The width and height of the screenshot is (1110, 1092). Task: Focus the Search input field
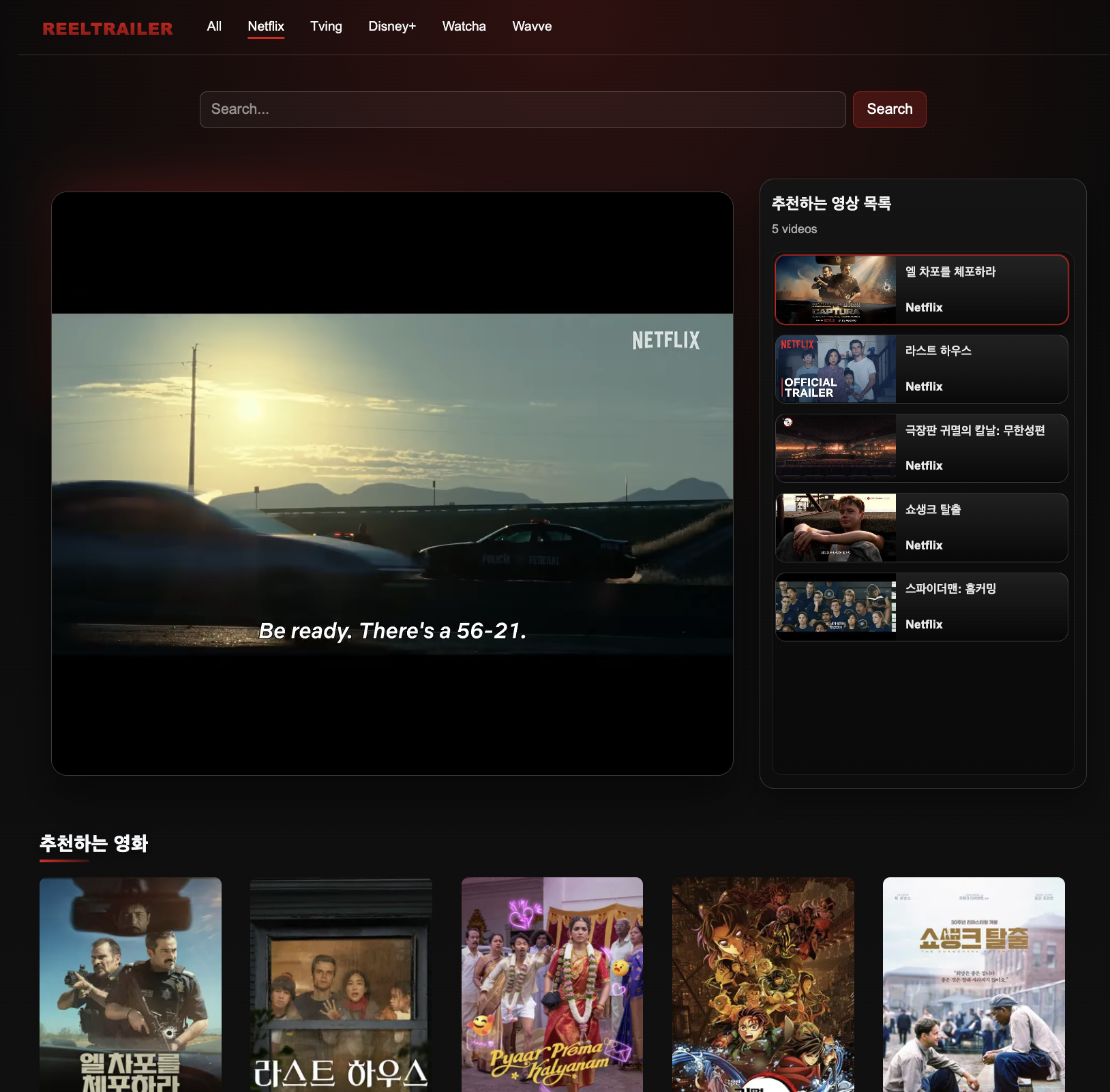tap(523, 110)
